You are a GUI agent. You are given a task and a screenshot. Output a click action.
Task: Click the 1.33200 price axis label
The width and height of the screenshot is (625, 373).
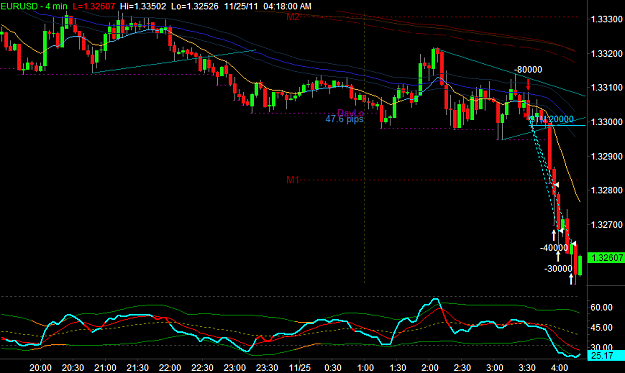[606, 53]
